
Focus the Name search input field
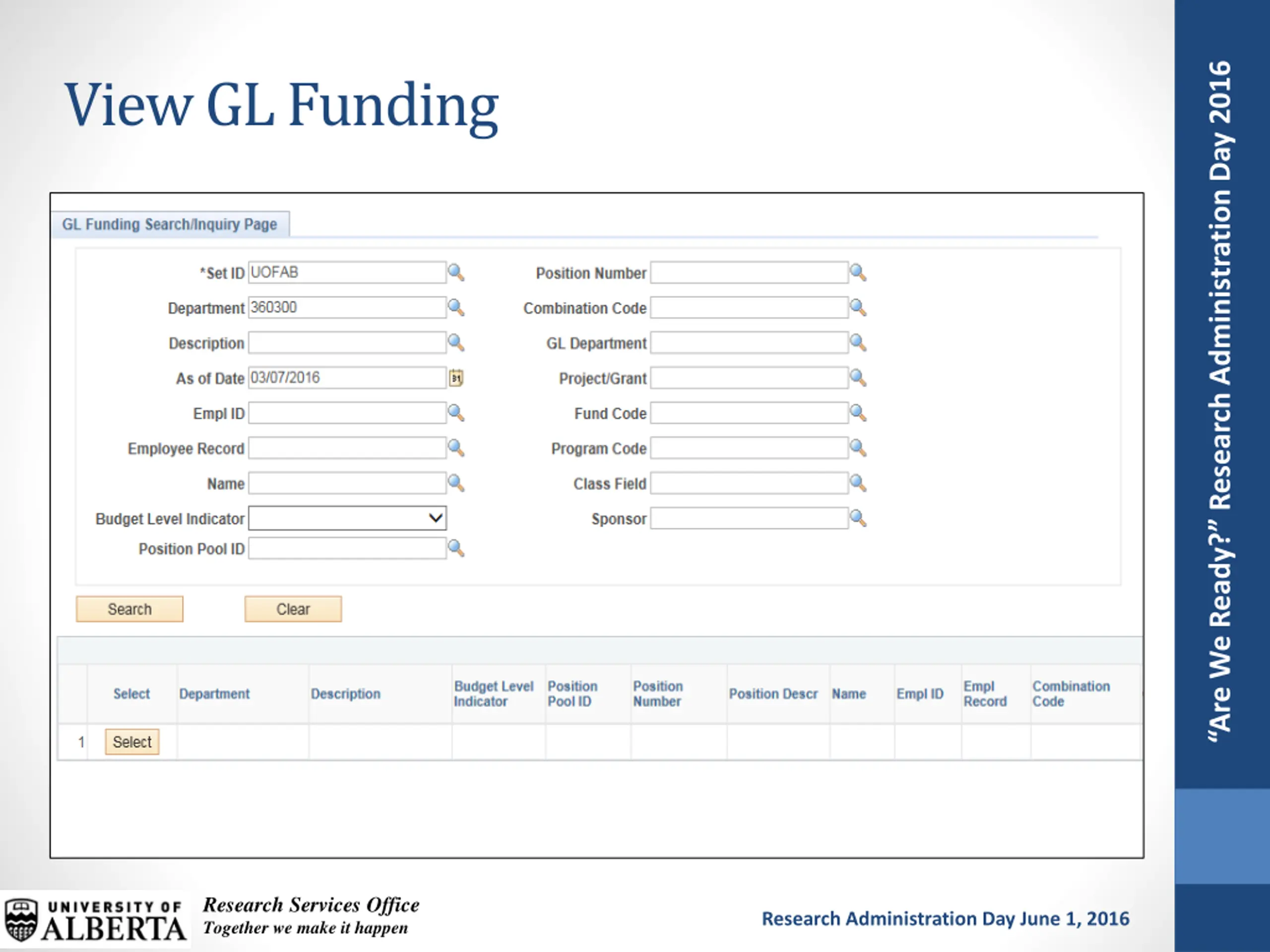tap(347, 483)
